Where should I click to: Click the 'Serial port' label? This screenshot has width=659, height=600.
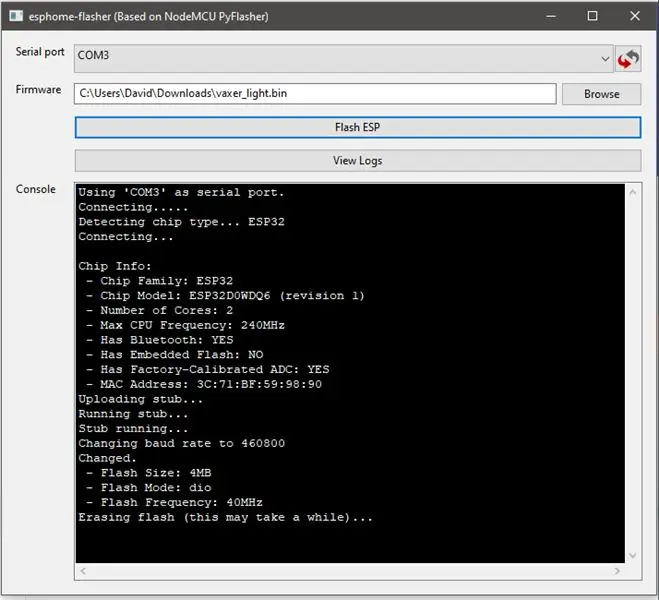[x=40, y=52]
